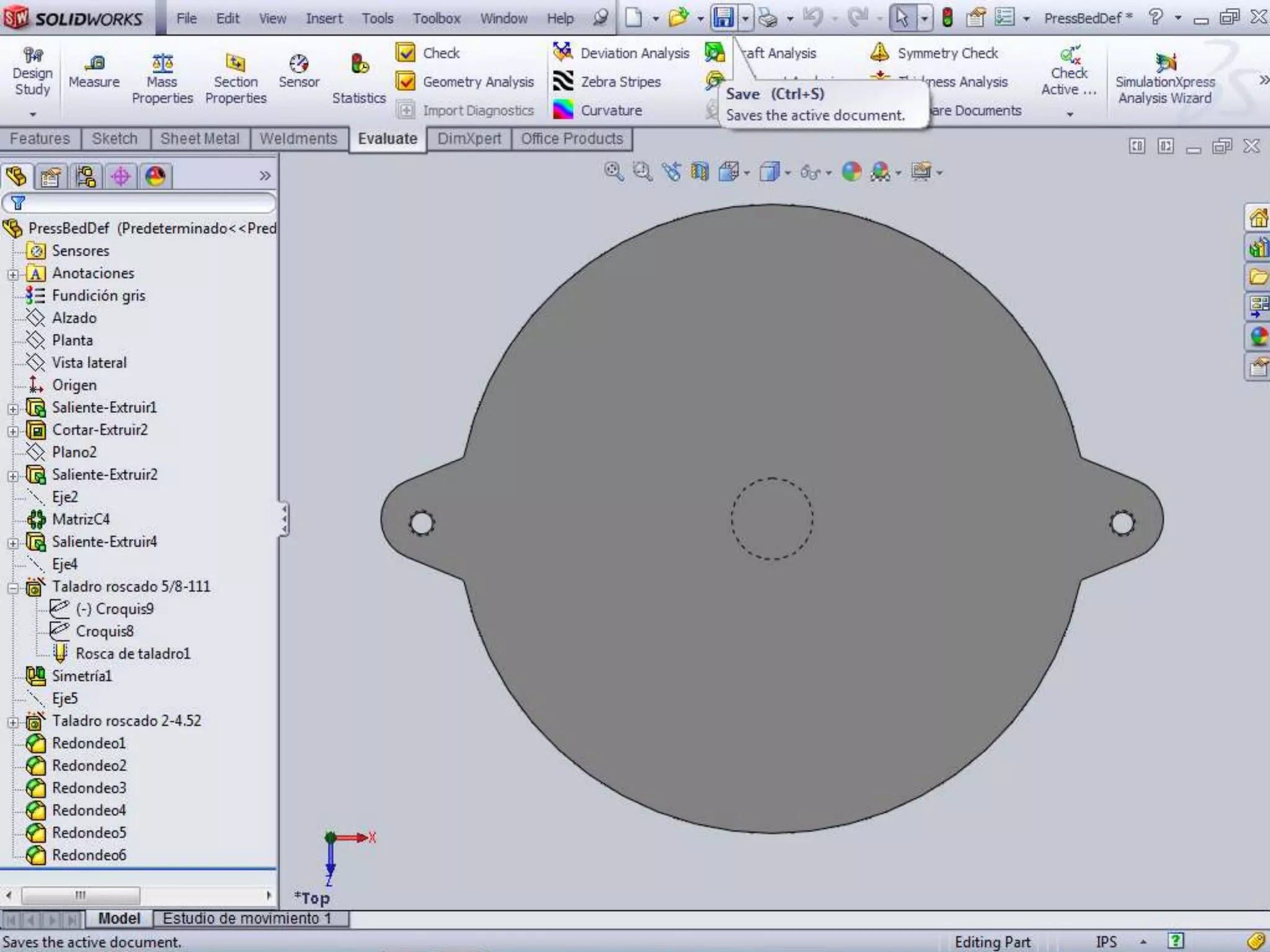The width and height of the screenshot is (1270, 952).
Task: Toggle Geometry Analysis checkbox icon
Action: 406,81
